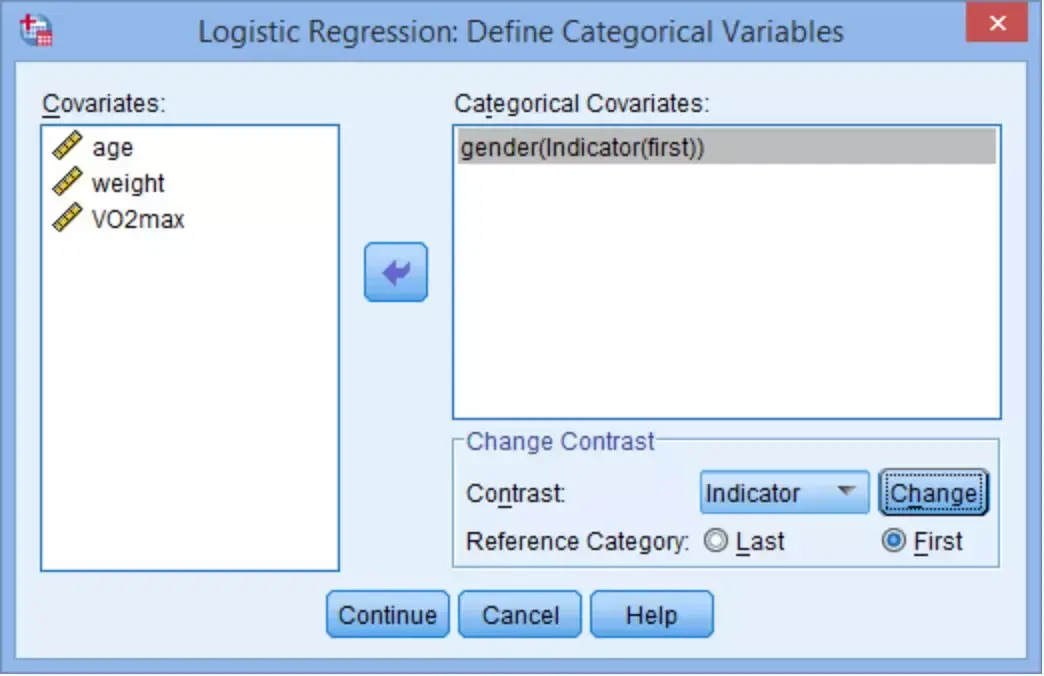Select the Last reference category option
1044x676 pixels.
click(716, 540)
